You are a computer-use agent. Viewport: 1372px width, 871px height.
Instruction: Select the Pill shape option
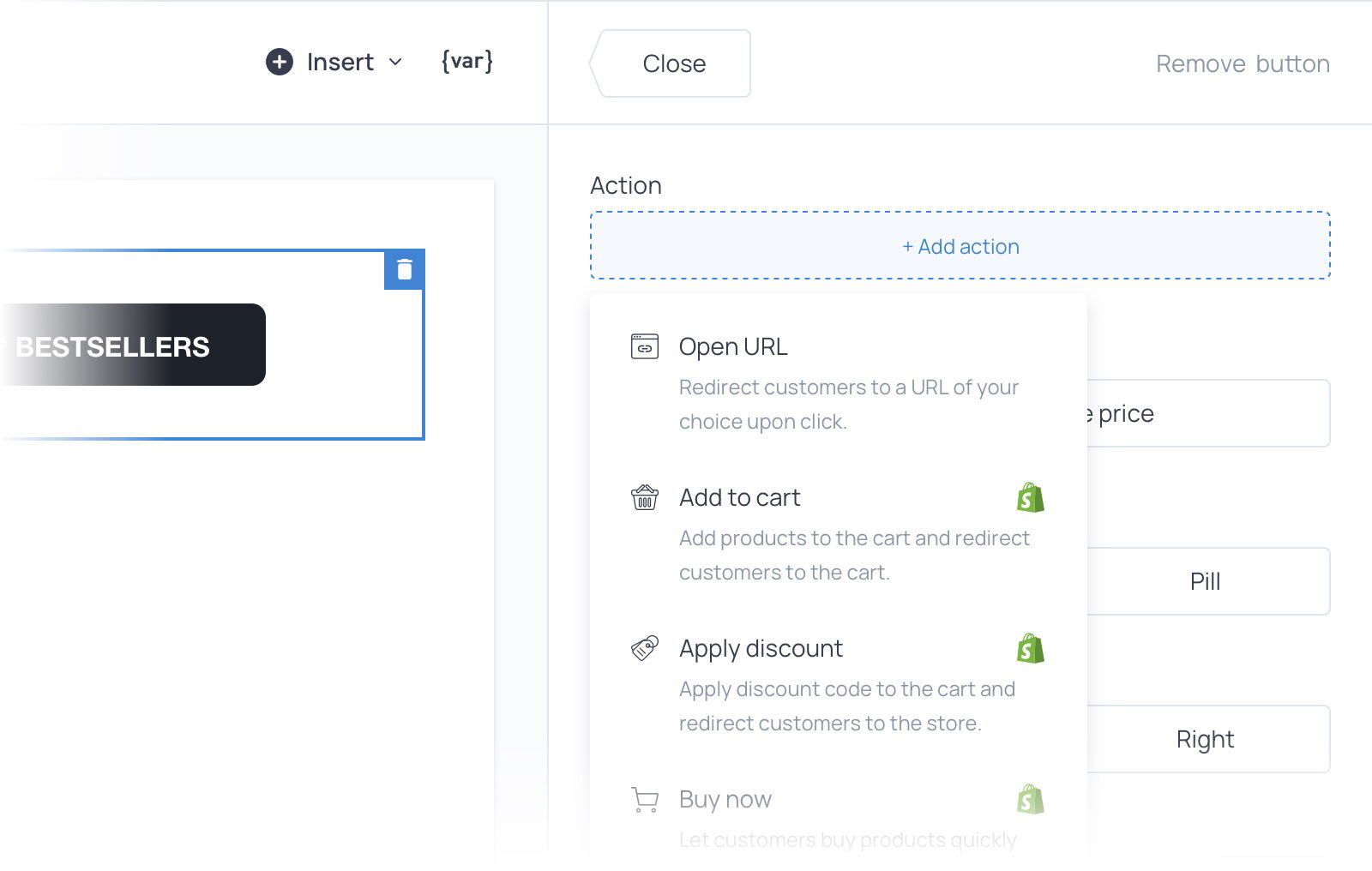tap(1204, 580)
